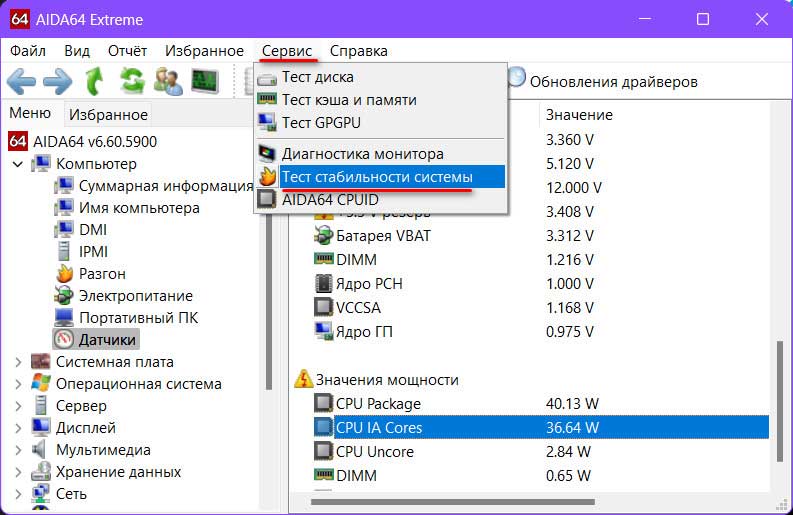
Task: Click the Тест GPGPU icon
Action: [267, 122]
